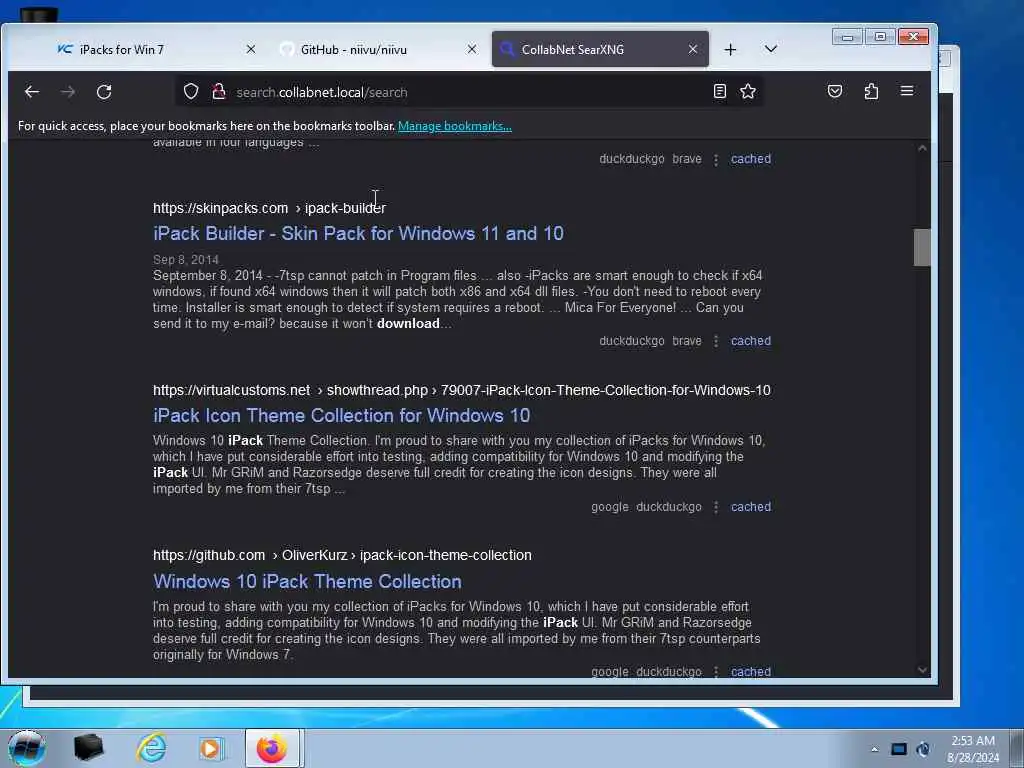Image resolution: width=1024 pixels, height=768 pixels.
Task: Click the scrollbar up arrow
Action: point(922,148)
